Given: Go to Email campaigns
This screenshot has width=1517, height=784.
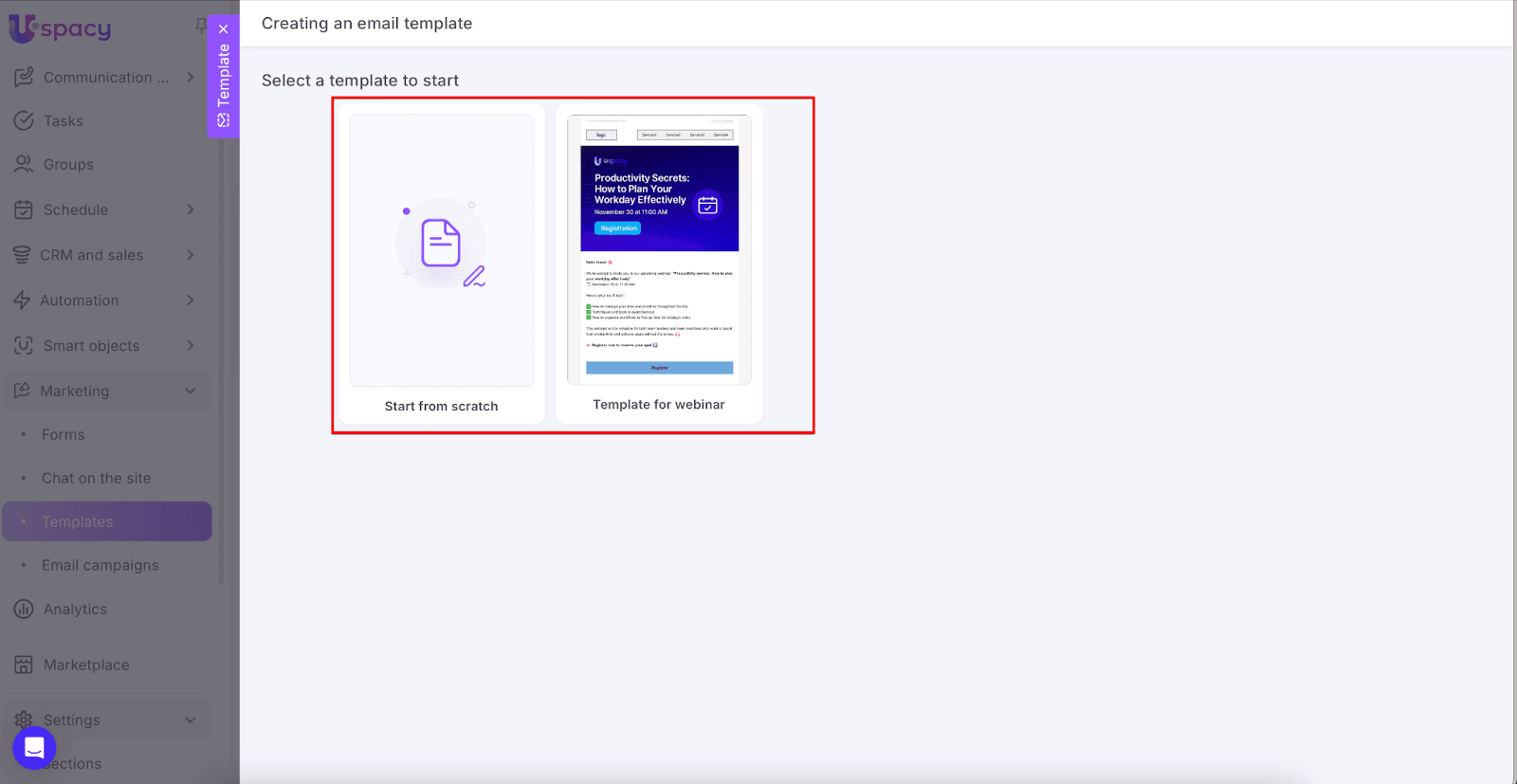Looking at the screenshot, I should click(101, 566).
